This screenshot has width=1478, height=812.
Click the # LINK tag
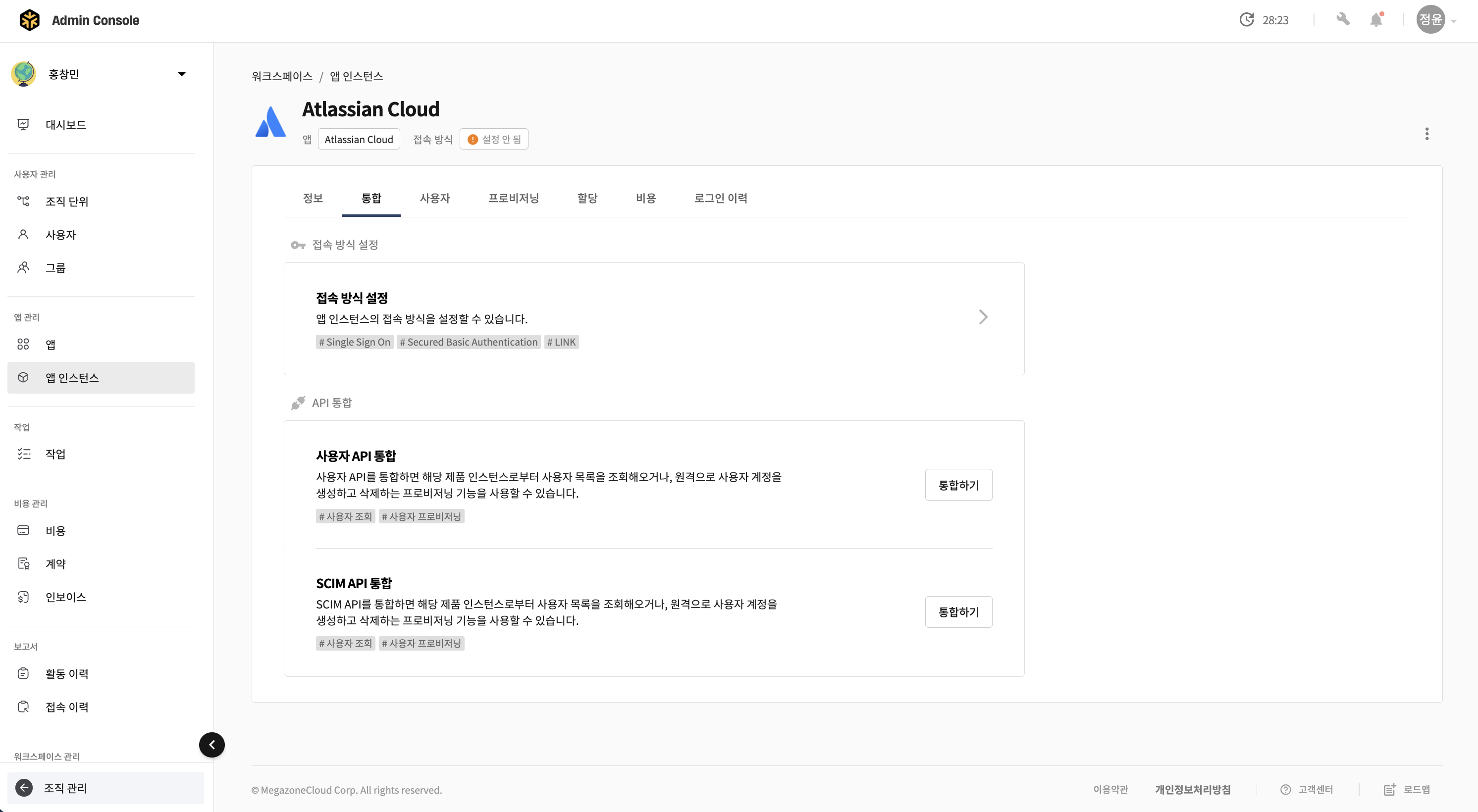[x=562, y=342]
